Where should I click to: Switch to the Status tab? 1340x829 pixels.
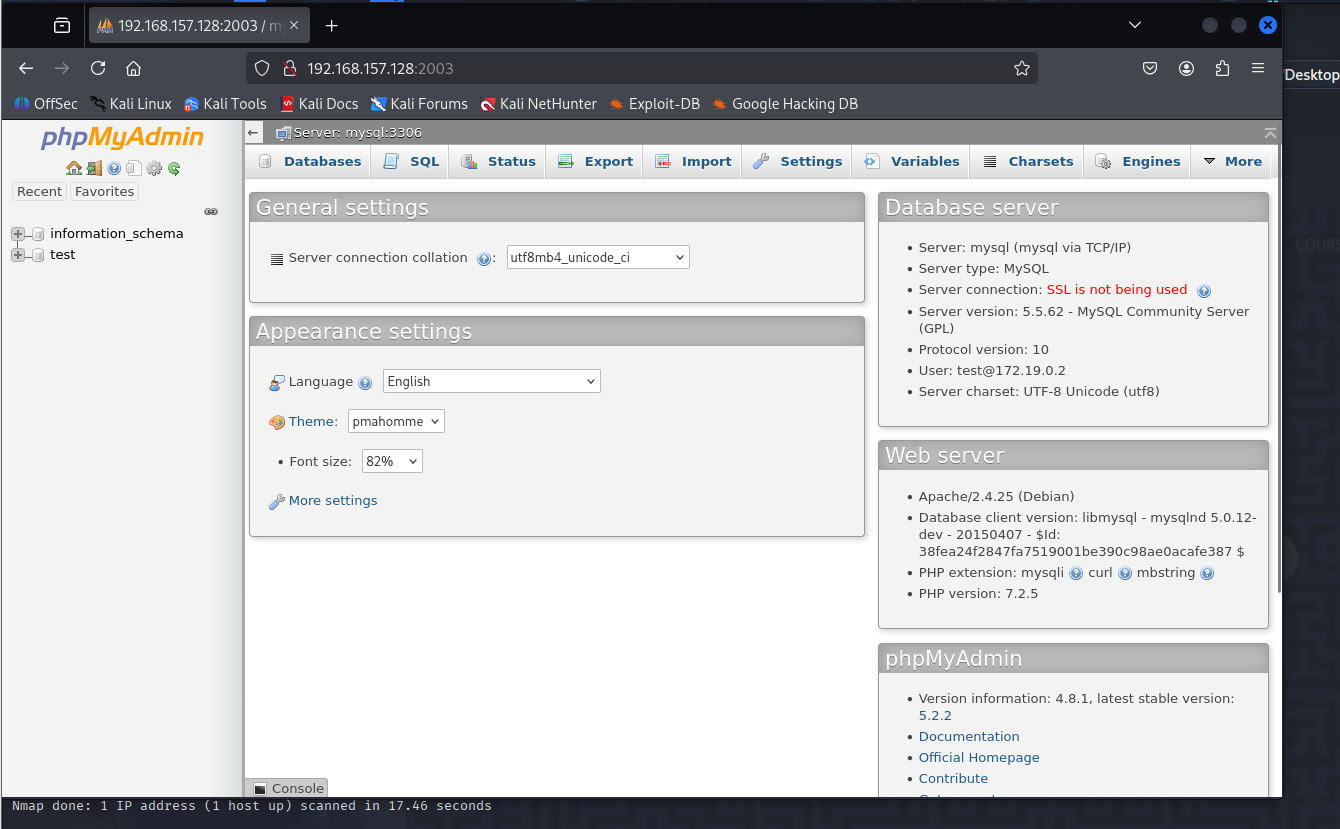[x=498, y=162]
